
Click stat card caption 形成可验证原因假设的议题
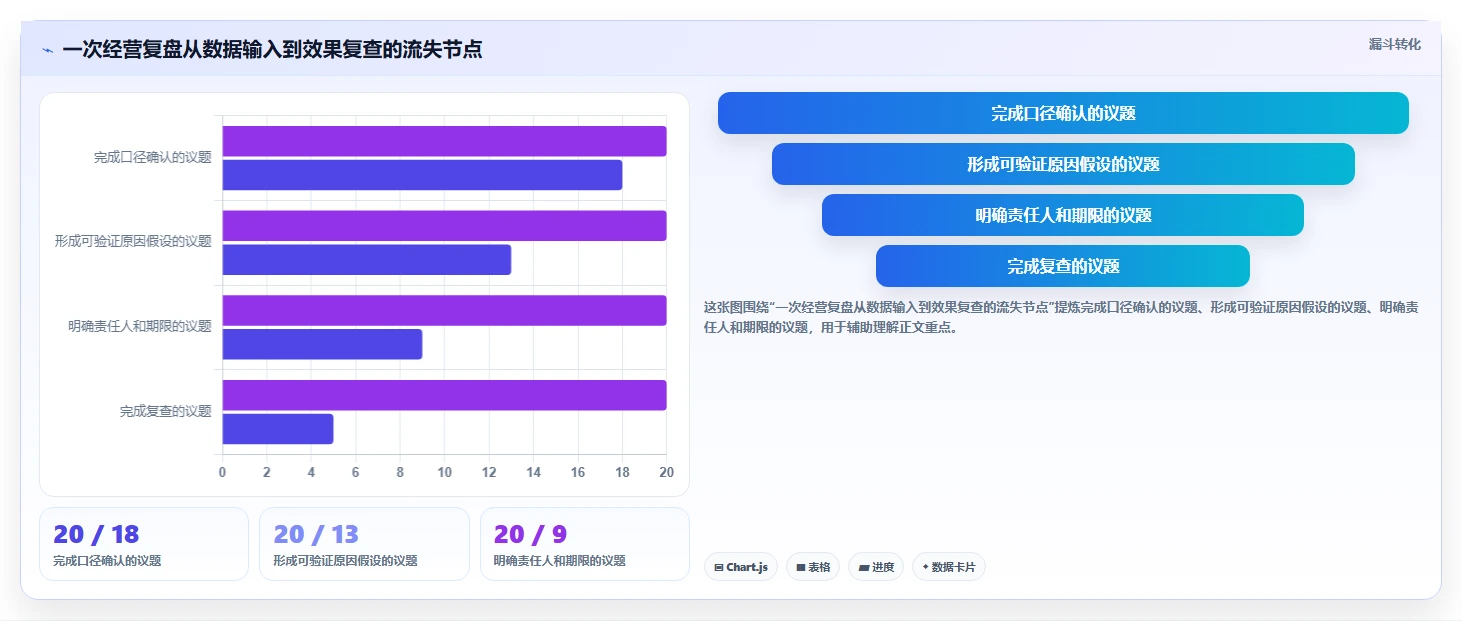[346, 561]
